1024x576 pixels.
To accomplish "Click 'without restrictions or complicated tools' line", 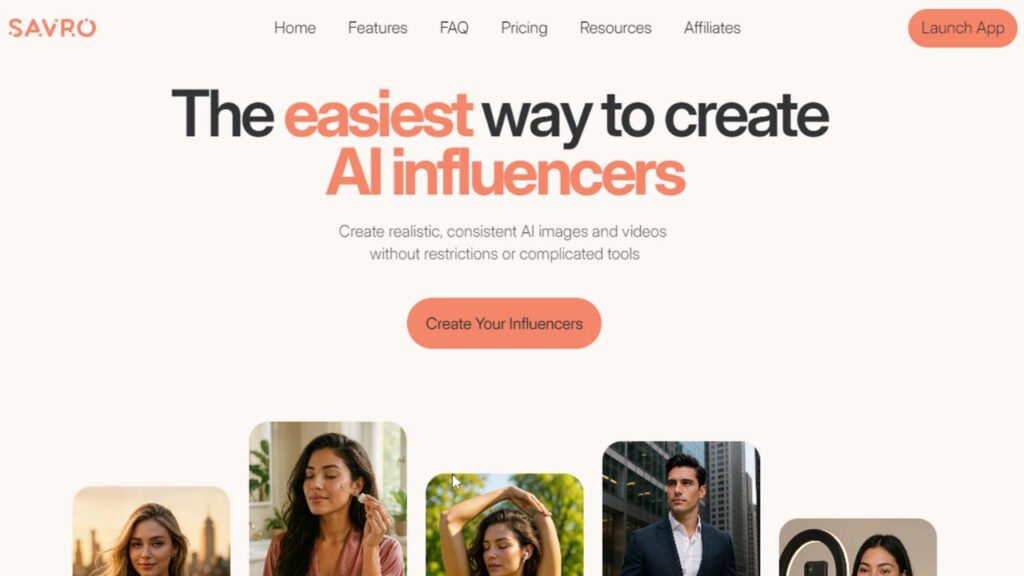I will pyautogui.click(x=504, y=254).
